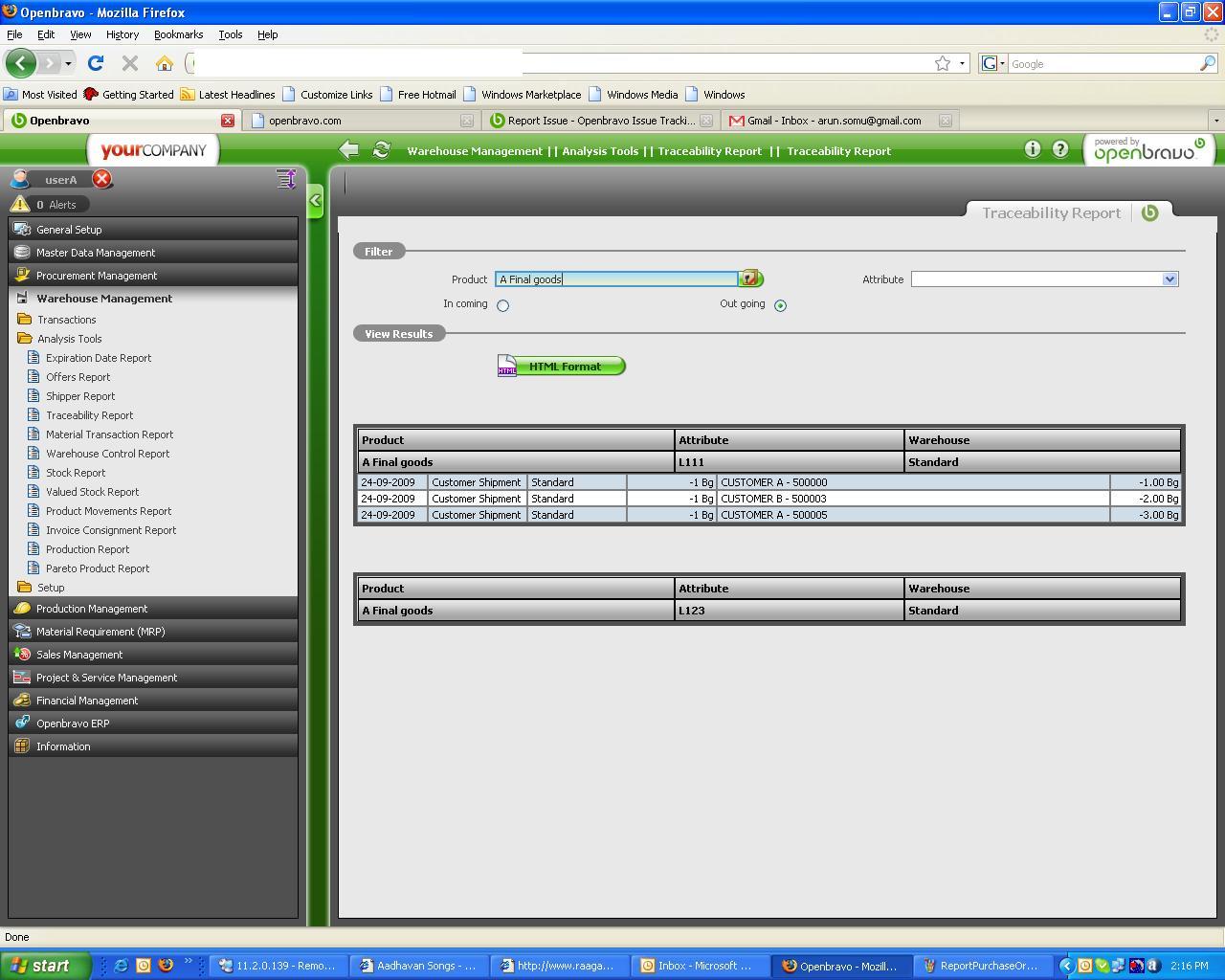Viewport: 1225px width, 980px height.
Task: Click the product search selector icon
Action: click(x=750, y=278)
